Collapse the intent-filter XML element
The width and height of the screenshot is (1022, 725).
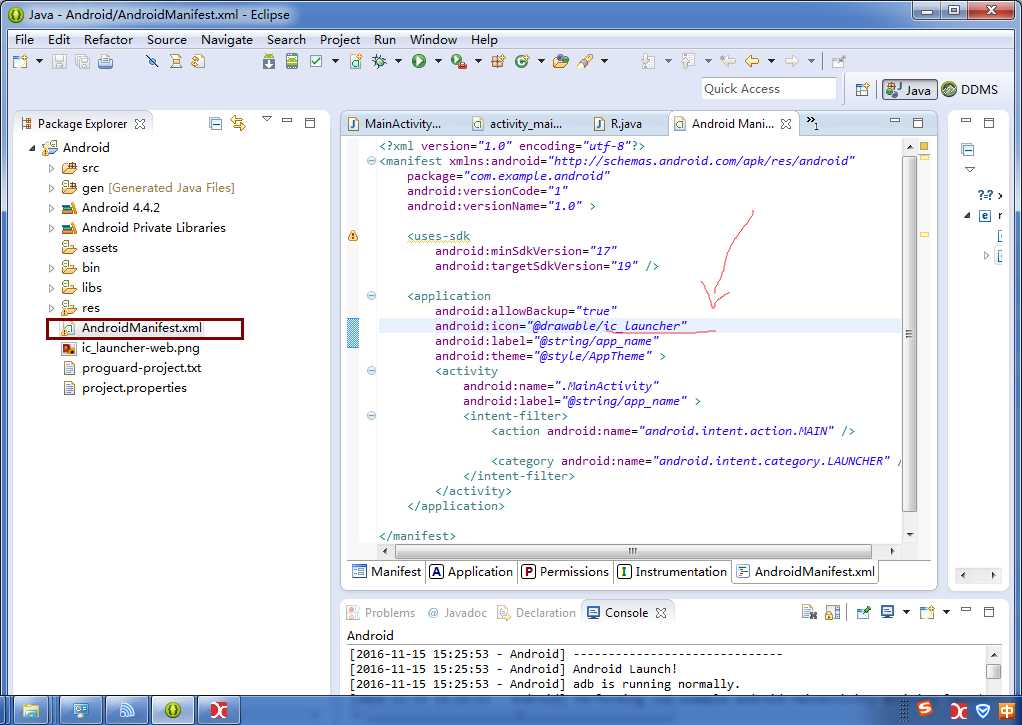click(x=371, y=416)
